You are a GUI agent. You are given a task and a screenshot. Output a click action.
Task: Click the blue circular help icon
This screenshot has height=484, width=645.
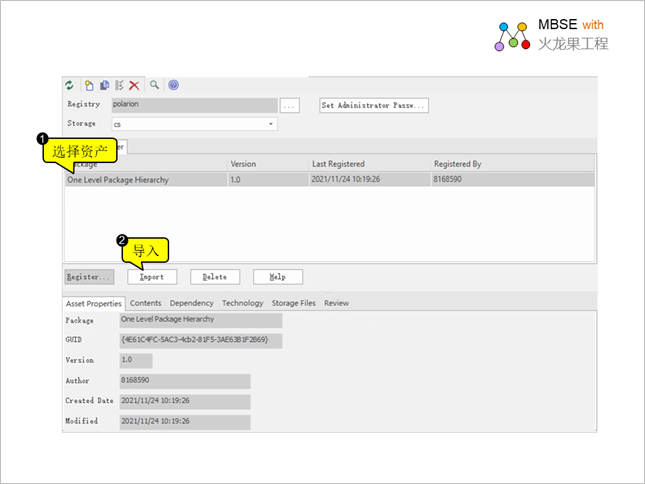[x=173, y=86]
